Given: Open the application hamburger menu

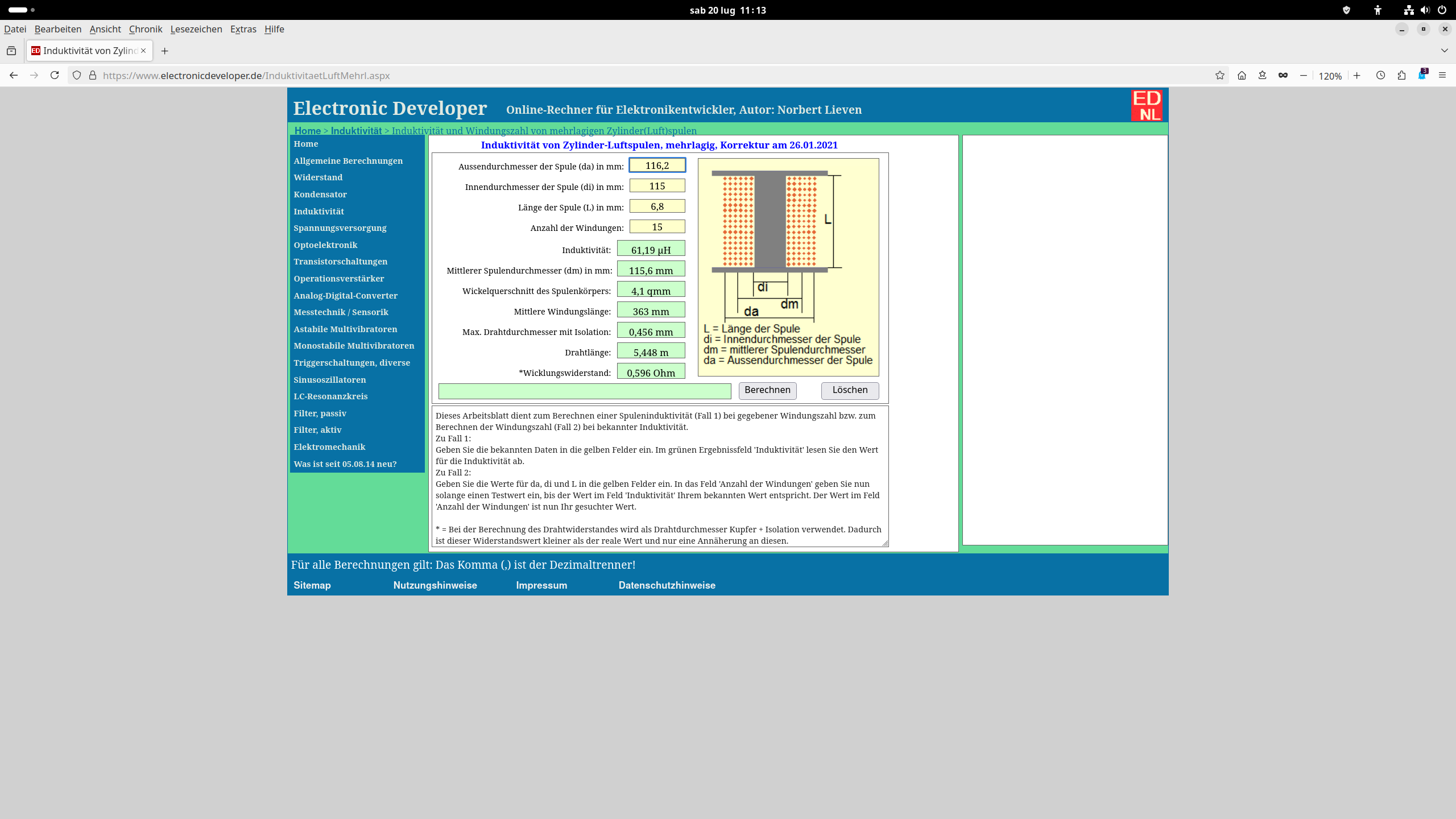Looking at the screenshot, I should point(1442,75).
